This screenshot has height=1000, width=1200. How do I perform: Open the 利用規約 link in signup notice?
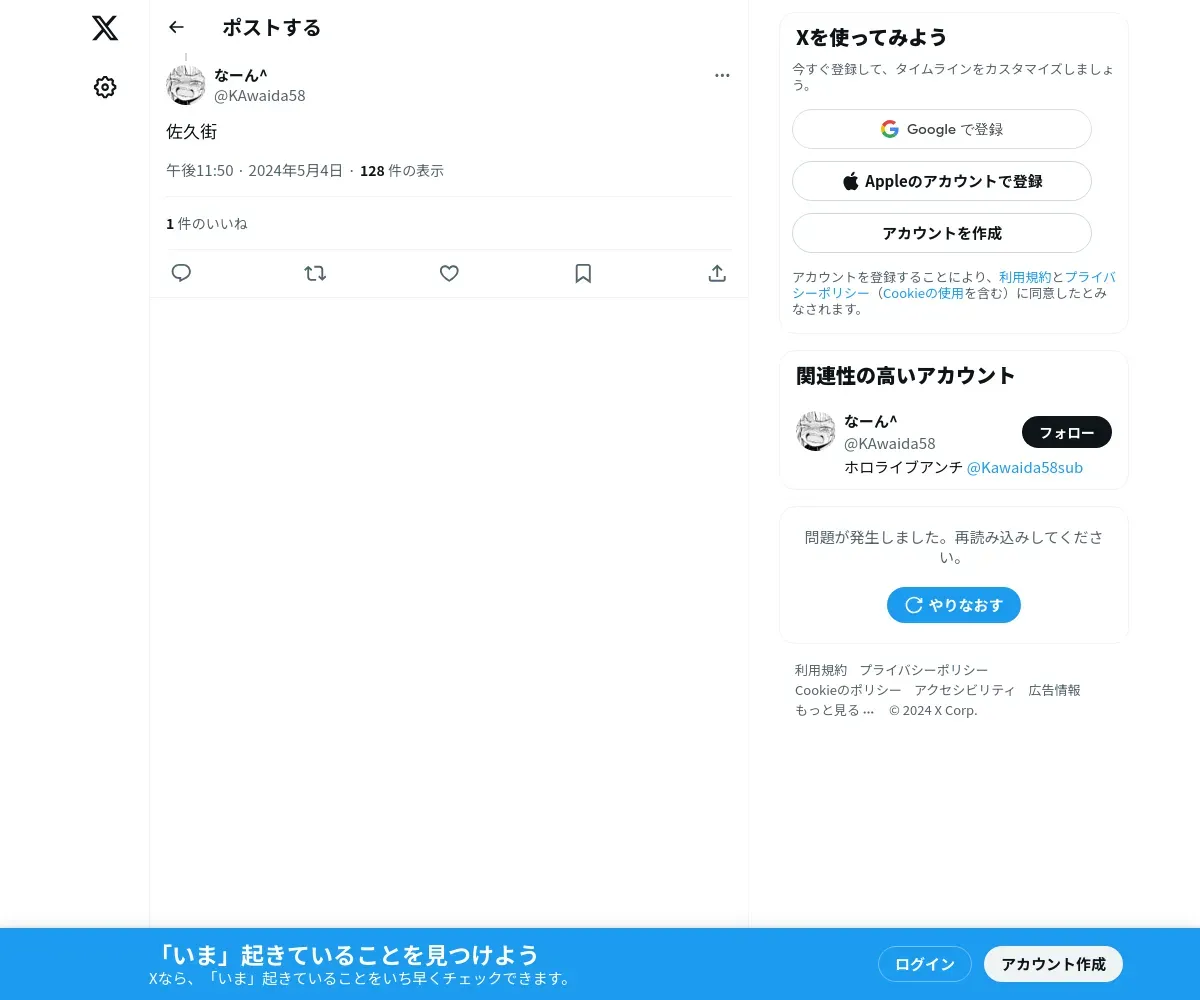click(1025, 277)
